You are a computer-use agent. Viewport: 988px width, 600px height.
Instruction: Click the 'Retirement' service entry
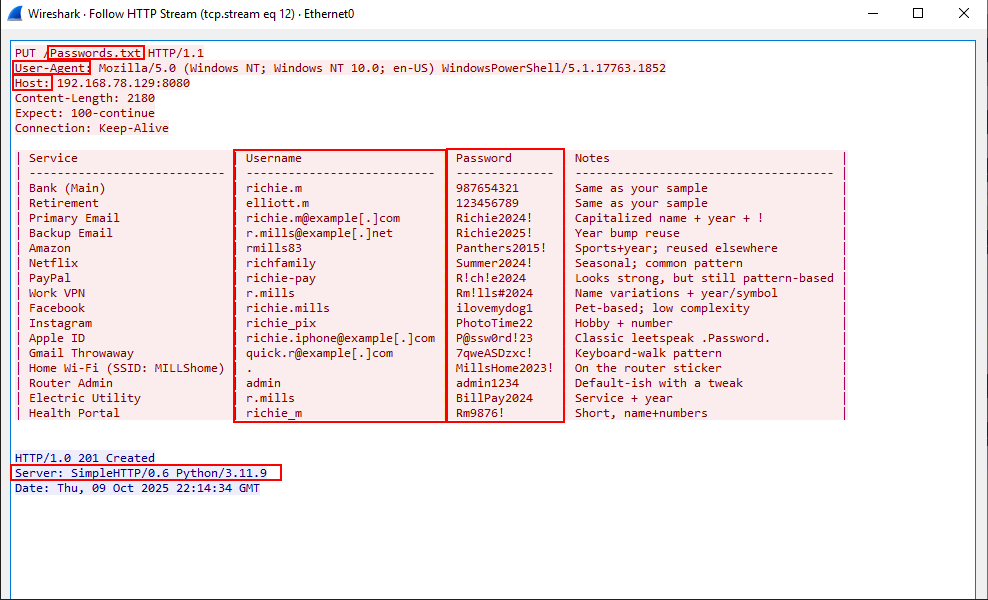[x=64, y=203]
